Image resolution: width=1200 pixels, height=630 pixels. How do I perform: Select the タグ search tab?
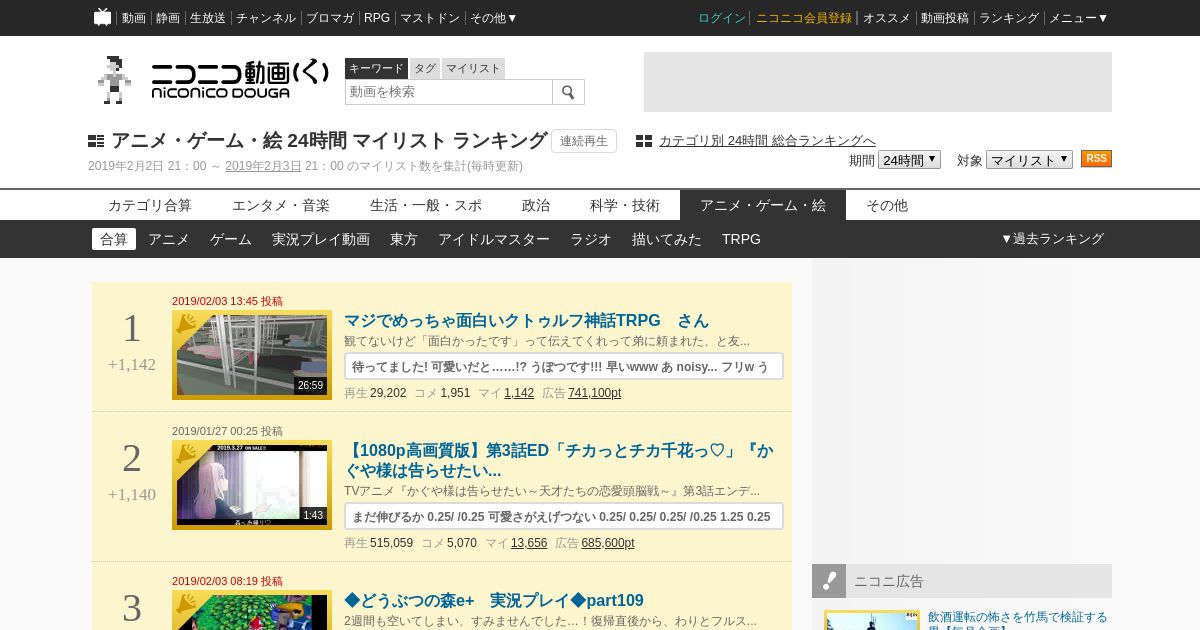click(x=425, y=68)
